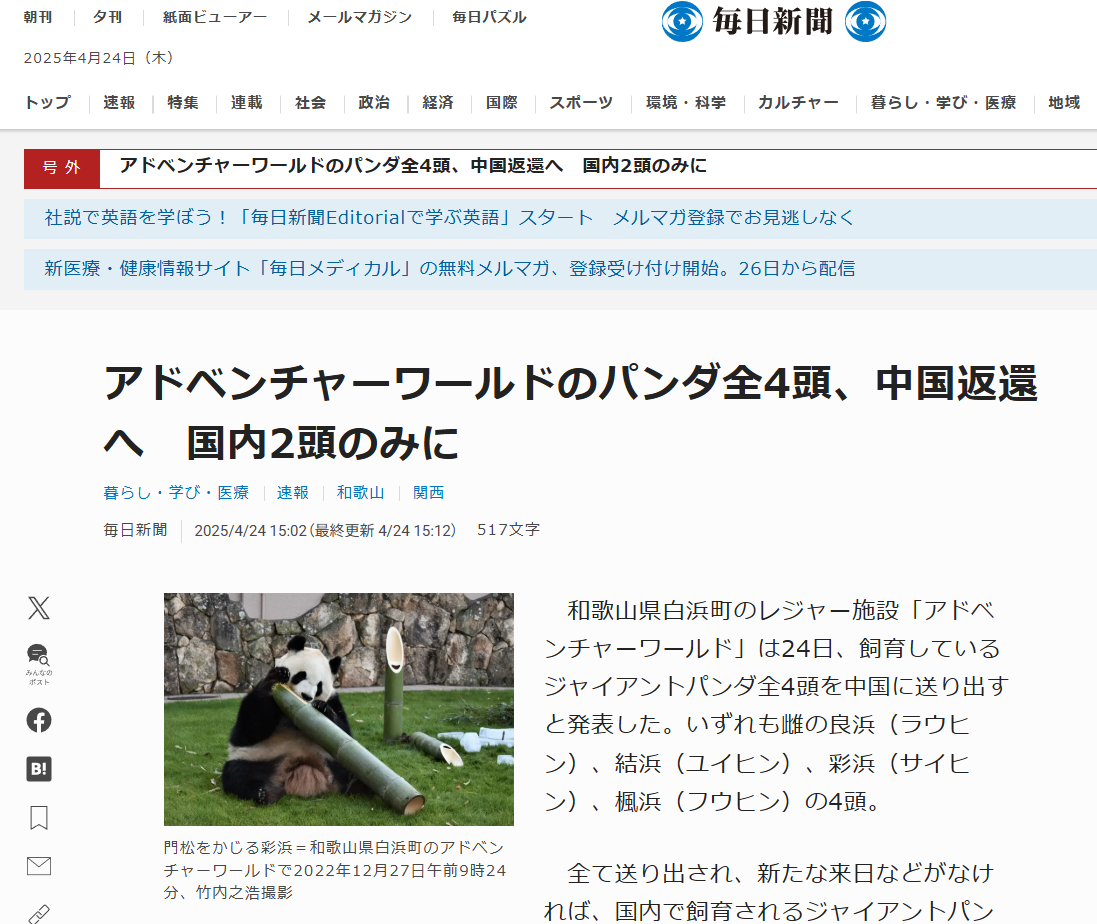Click the 毎日新聞 logo in header

773,21
